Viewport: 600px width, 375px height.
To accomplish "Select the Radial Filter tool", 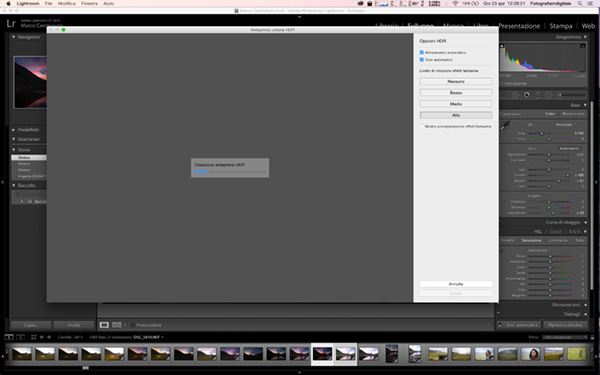I will click(549, 95).
